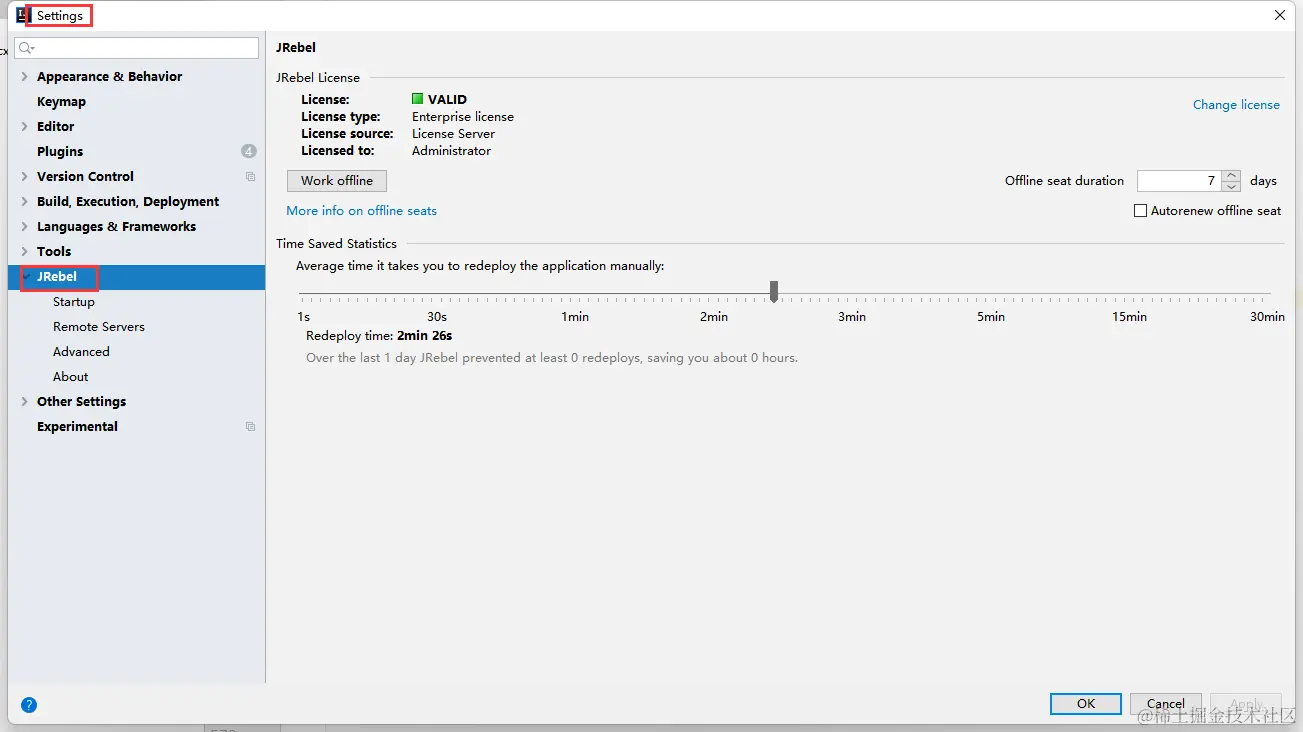This screenshot has height=732, width=1303.
Task: Click the 2min 26s redeploy time value
Action: coord(425,336)
